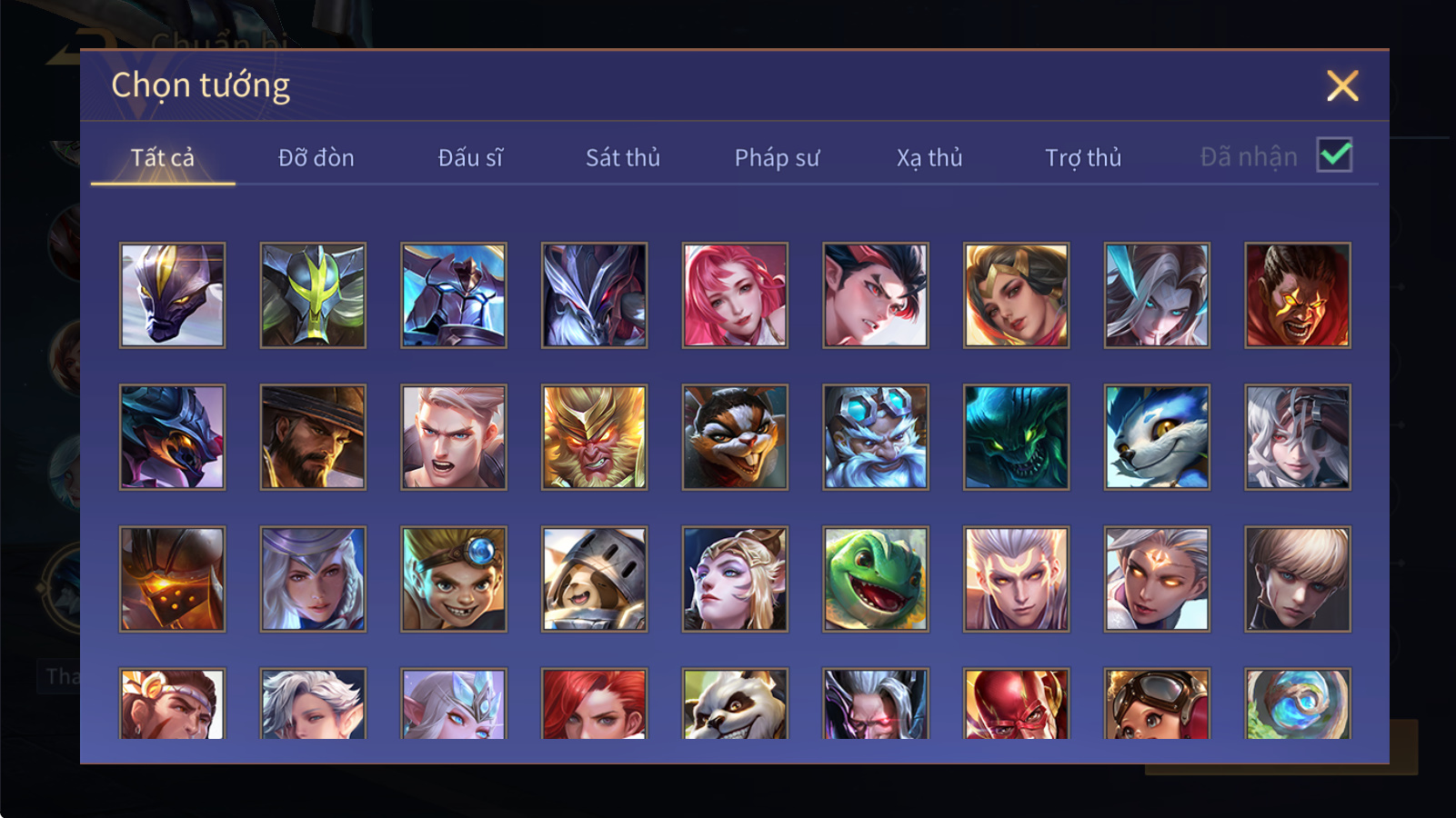
Task: Select the aviator girl with goggles
Action: point(1157,703)
